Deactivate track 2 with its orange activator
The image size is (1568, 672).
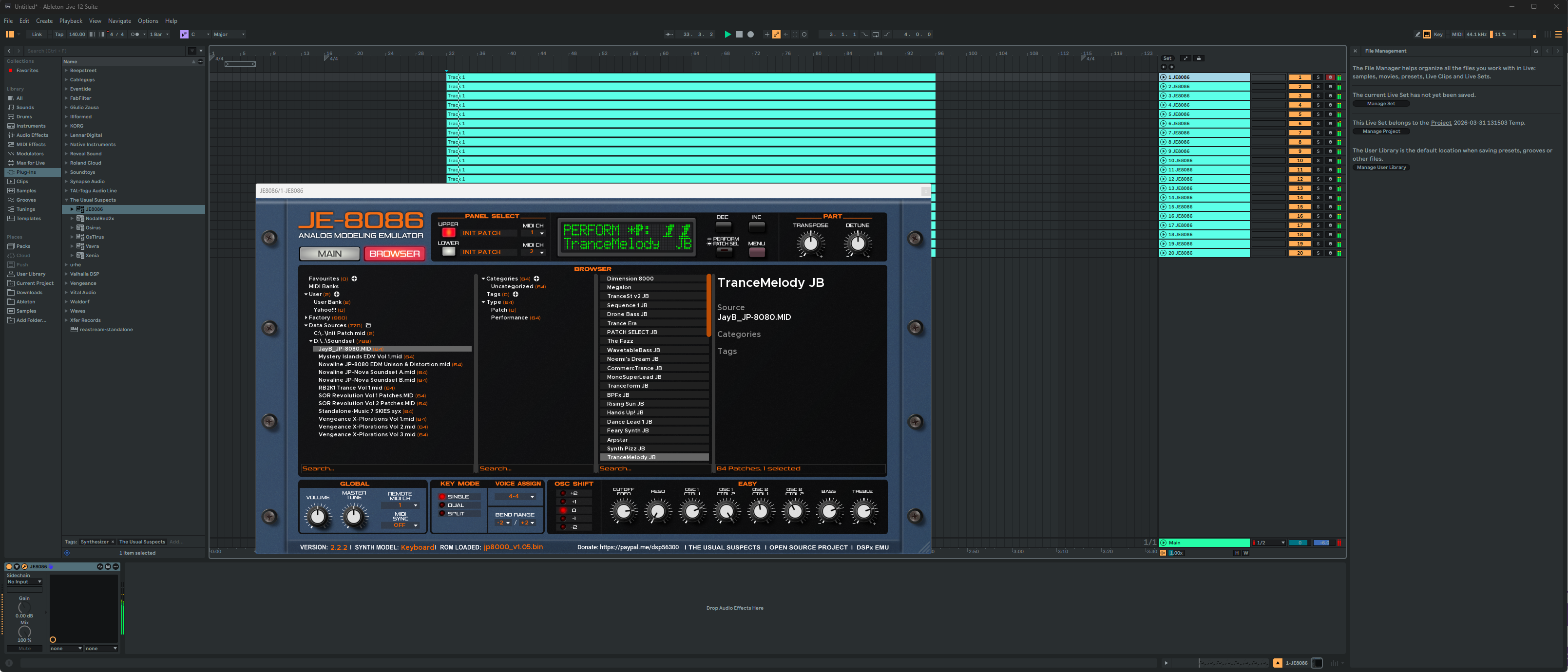click(x=1300, y=87)
